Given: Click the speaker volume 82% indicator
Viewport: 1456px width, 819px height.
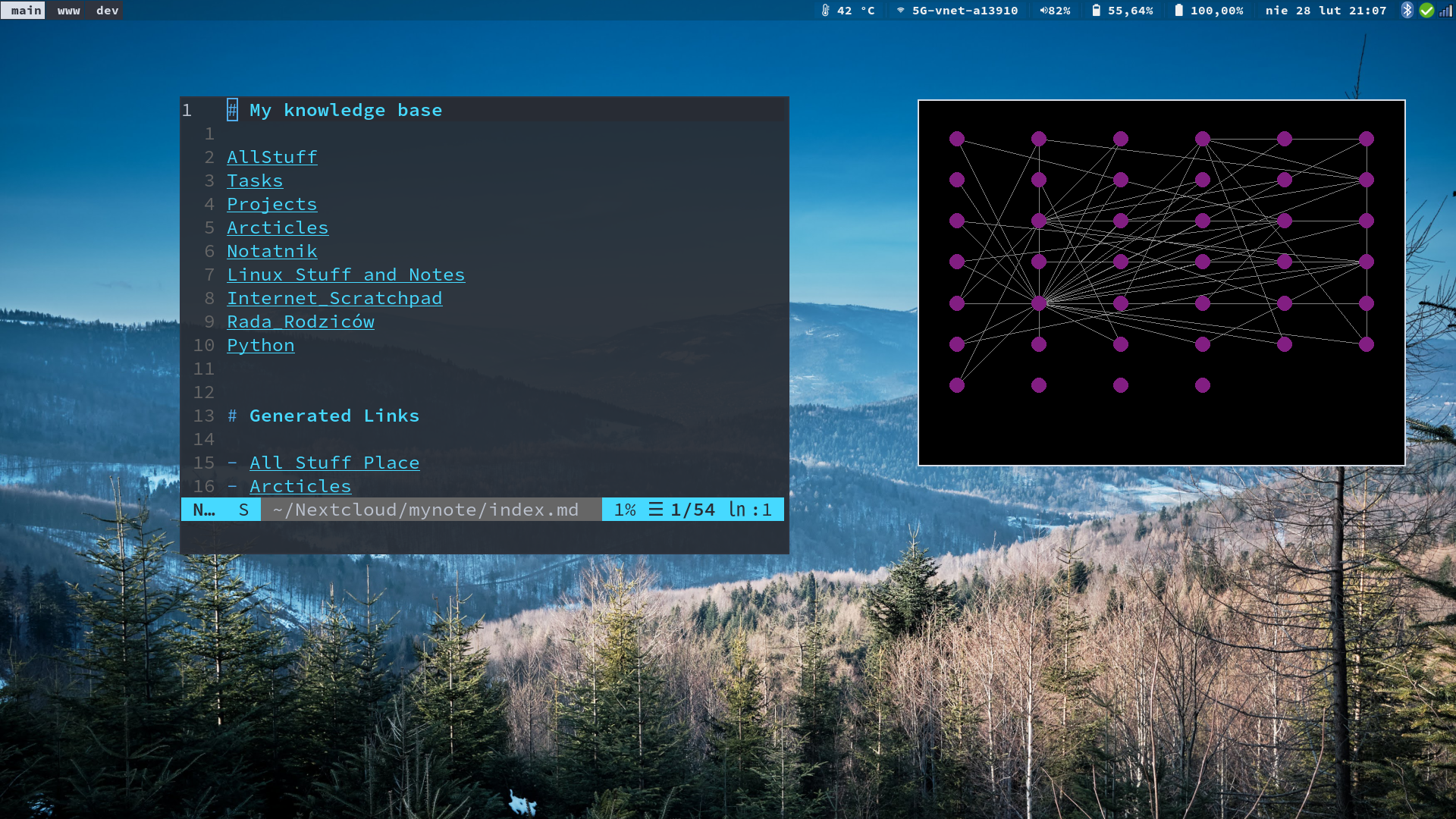Looking at the screenshot, I should coord(1055,11).
